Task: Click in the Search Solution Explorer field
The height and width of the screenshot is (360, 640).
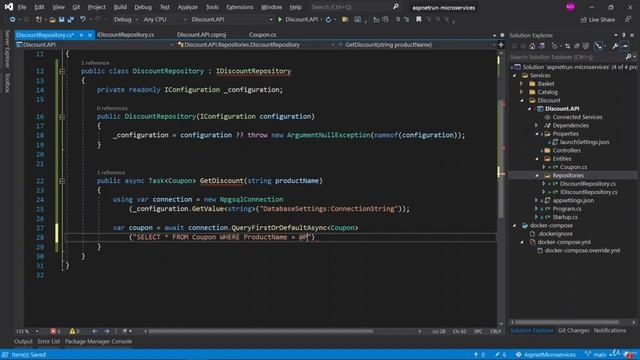Action: (x=566, y=57)
